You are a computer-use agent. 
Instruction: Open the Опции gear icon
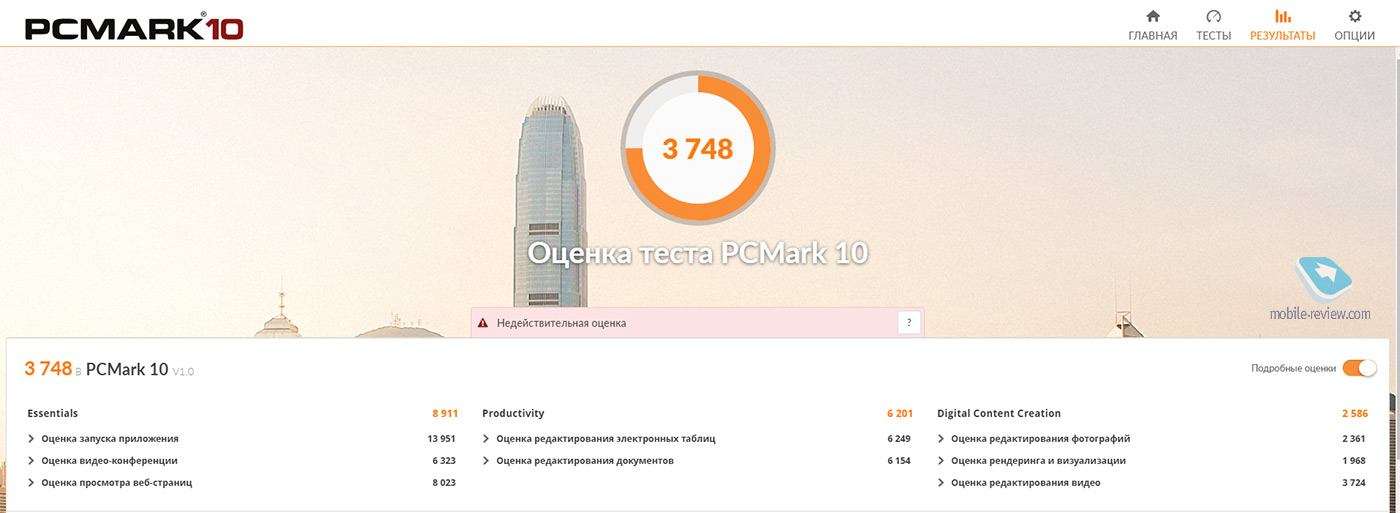click(1354, 16)
